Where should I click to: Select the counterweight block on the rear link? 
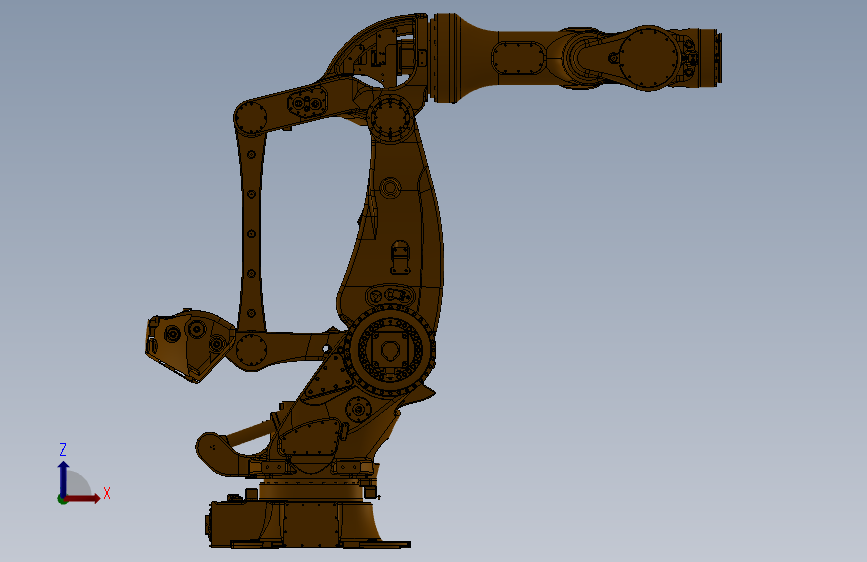pos(189,345)
